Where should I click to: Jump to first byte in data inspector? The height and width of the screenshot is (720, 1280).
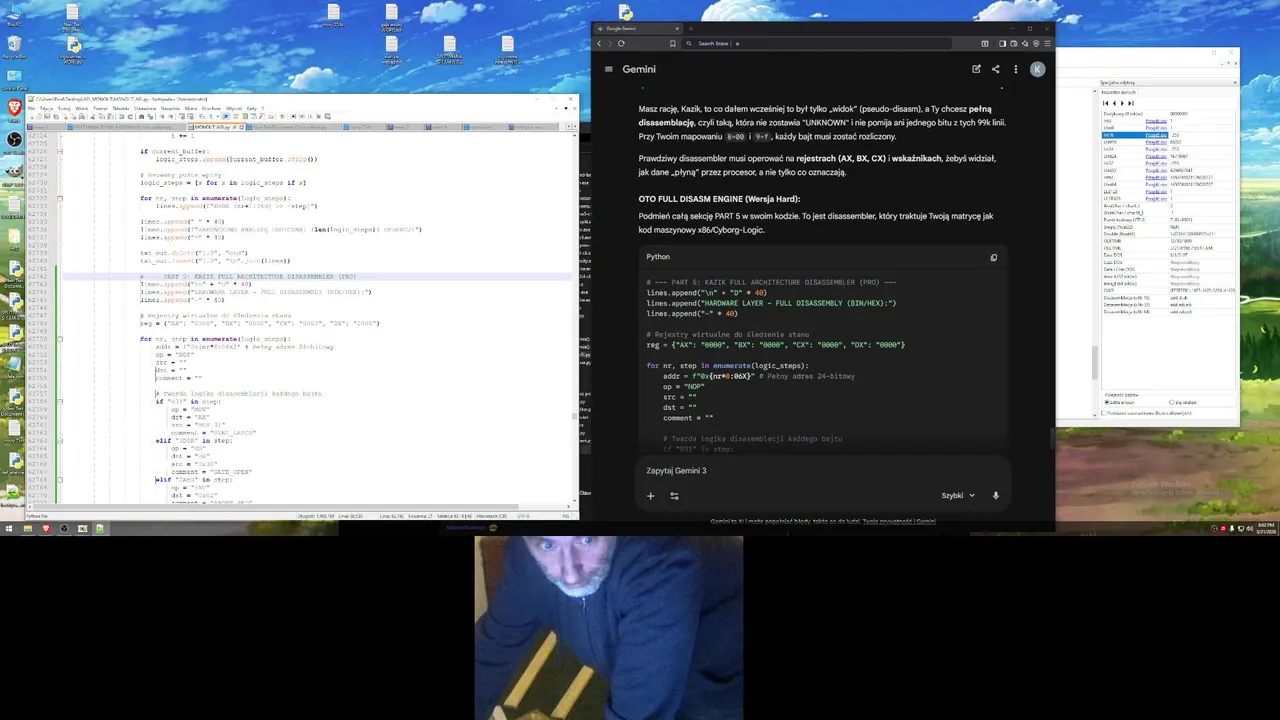click(x=1106, y=103)
